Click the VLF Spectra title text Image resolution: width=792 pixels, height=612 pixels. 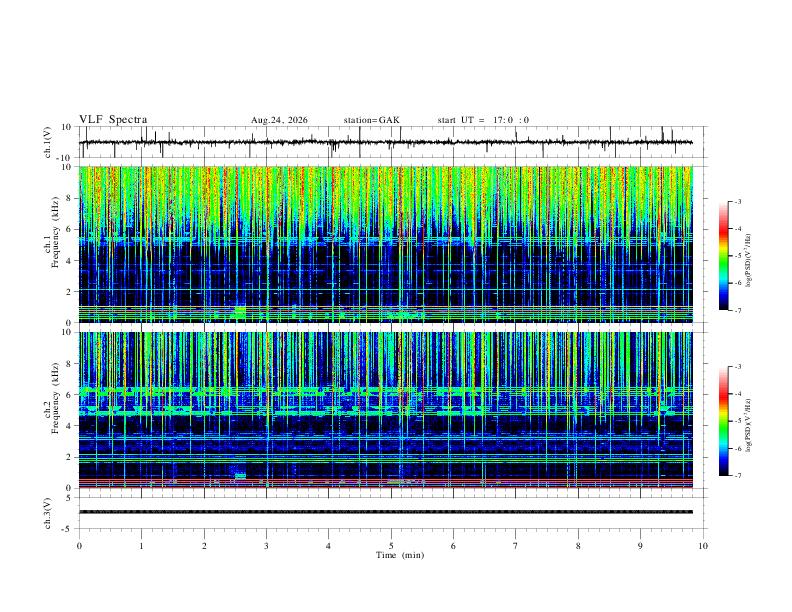[113, 120]
